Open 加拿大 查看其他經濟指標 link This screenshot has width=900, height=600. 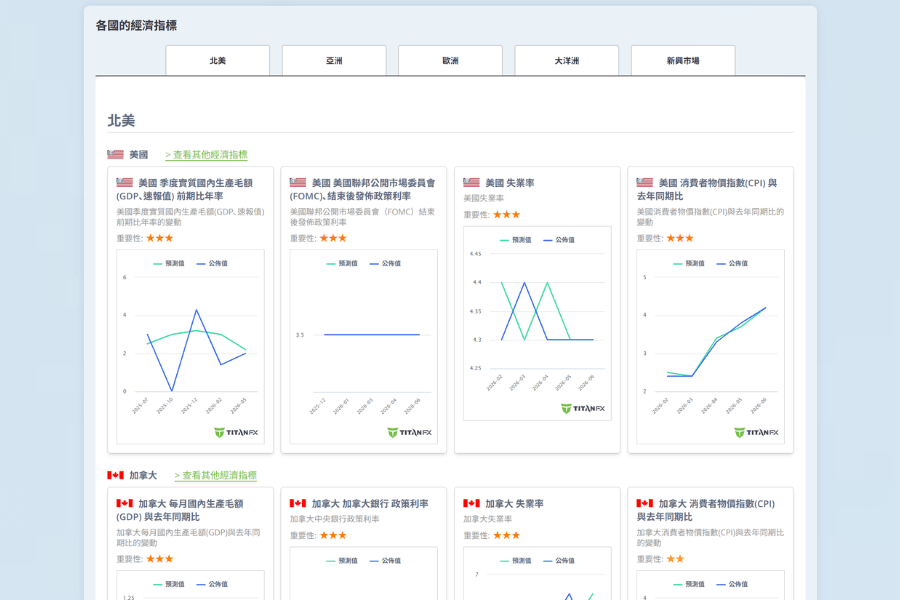[215, 475]
